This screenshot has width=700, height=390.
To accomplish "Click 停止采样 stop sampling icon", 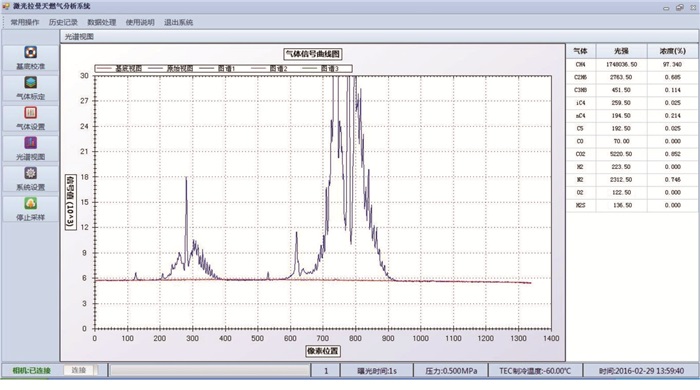I will (30, 203).
